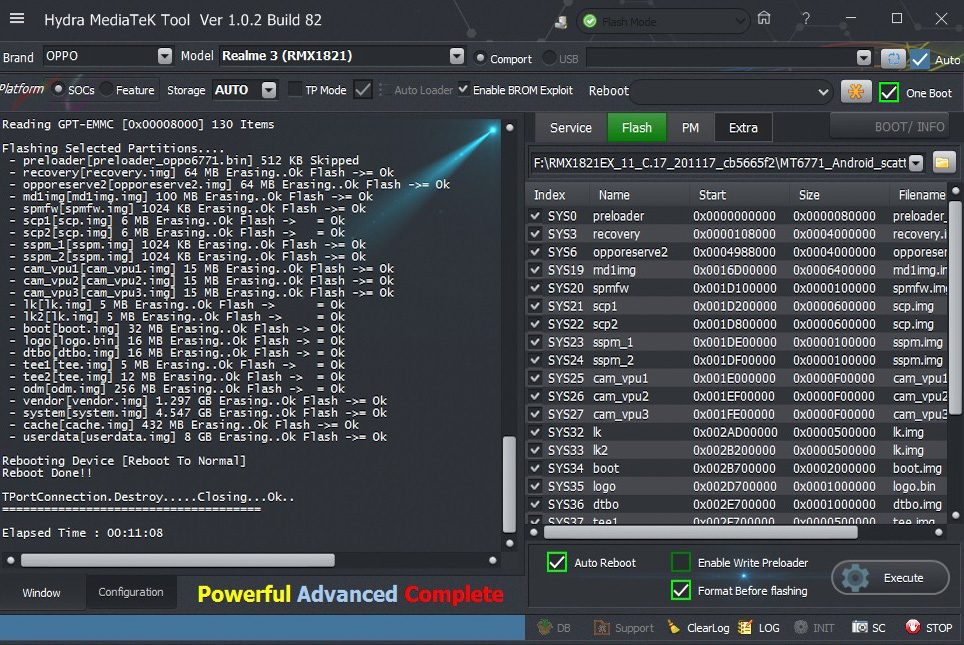Image resolution: width=964 pixels, height=645 pixels.
Task: Toggle Format Before flashing checkbox
Action: pyautogui.click(x=681, y=590)
